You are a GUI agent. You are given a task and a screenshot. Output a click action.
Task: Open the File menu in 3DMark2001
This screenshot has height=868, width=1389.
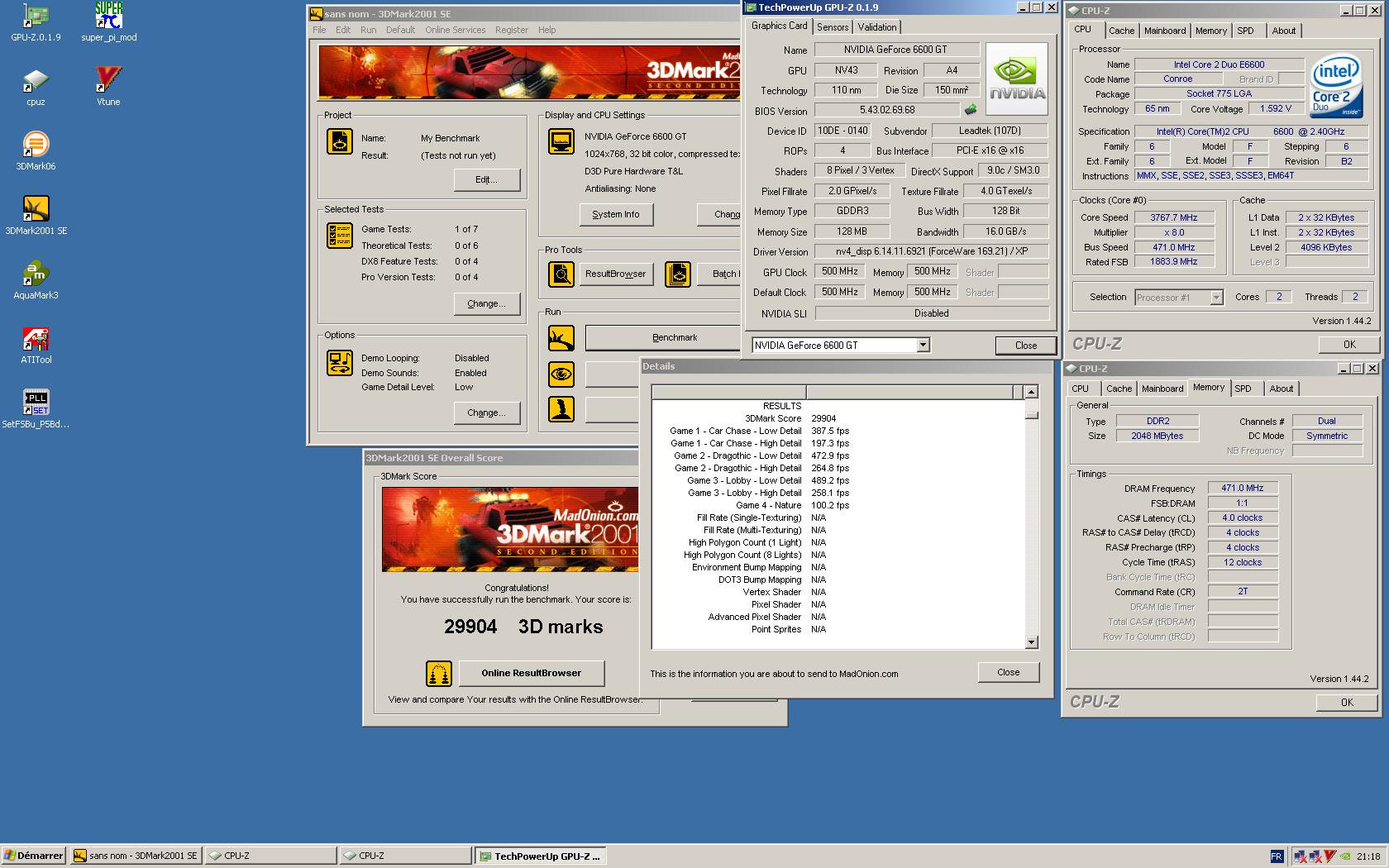point(319,30)
